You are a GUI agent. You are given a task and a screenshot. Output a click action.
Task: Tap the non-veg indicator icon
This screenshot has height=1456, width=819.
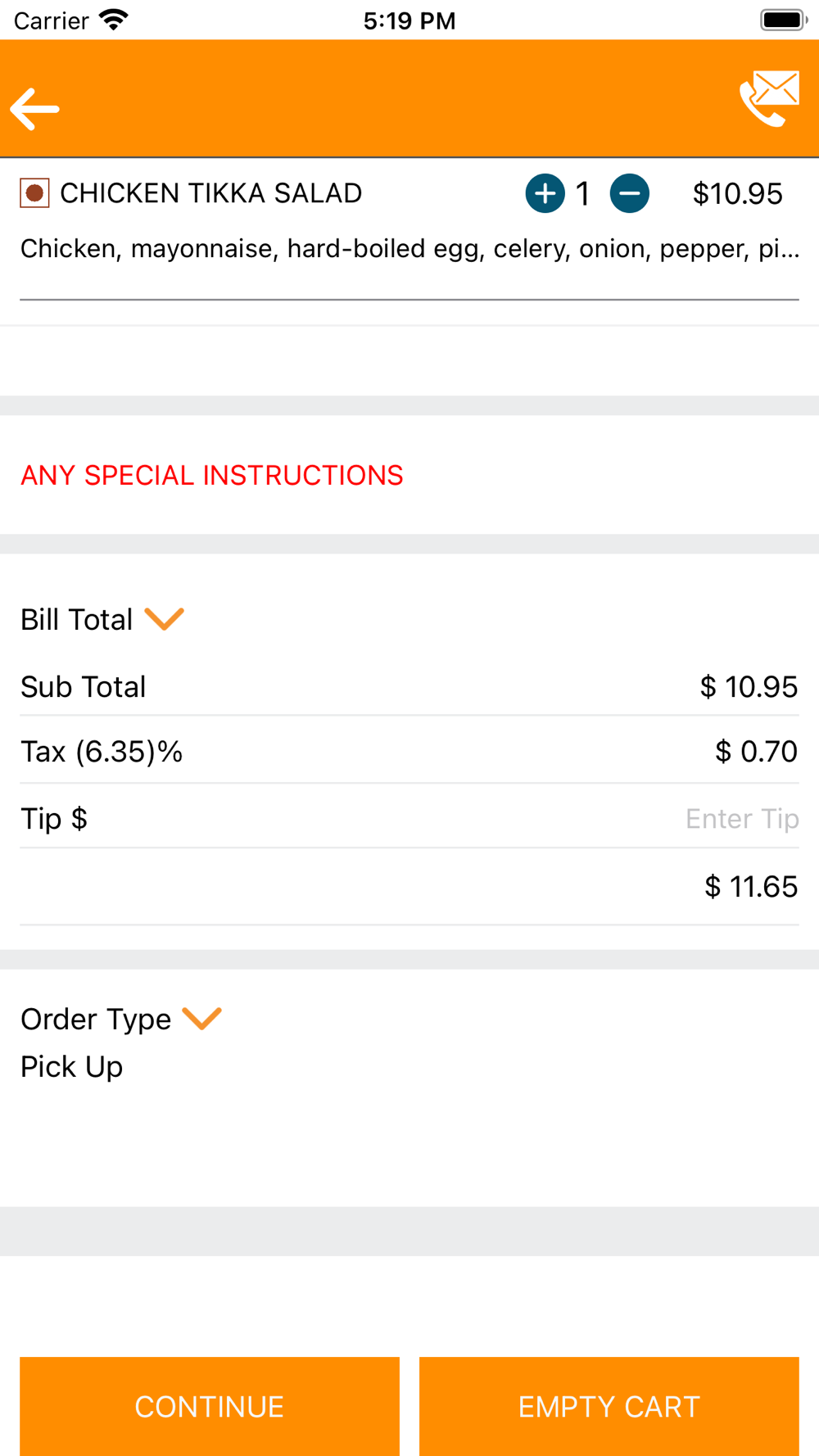pos(34,193)
